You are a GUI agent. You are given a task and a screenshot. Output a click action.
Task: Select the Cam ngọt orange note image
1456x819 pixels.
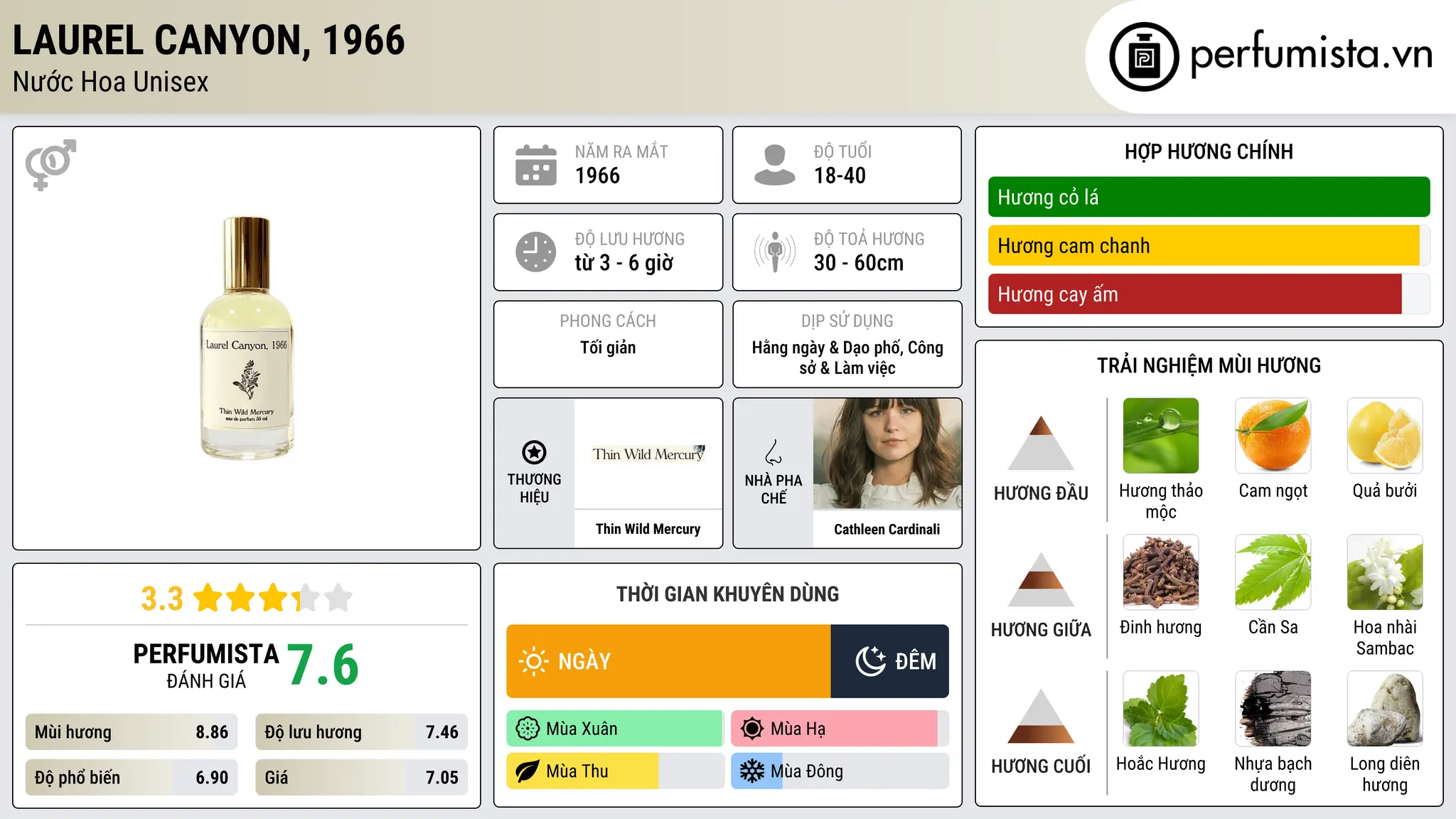1273,436
